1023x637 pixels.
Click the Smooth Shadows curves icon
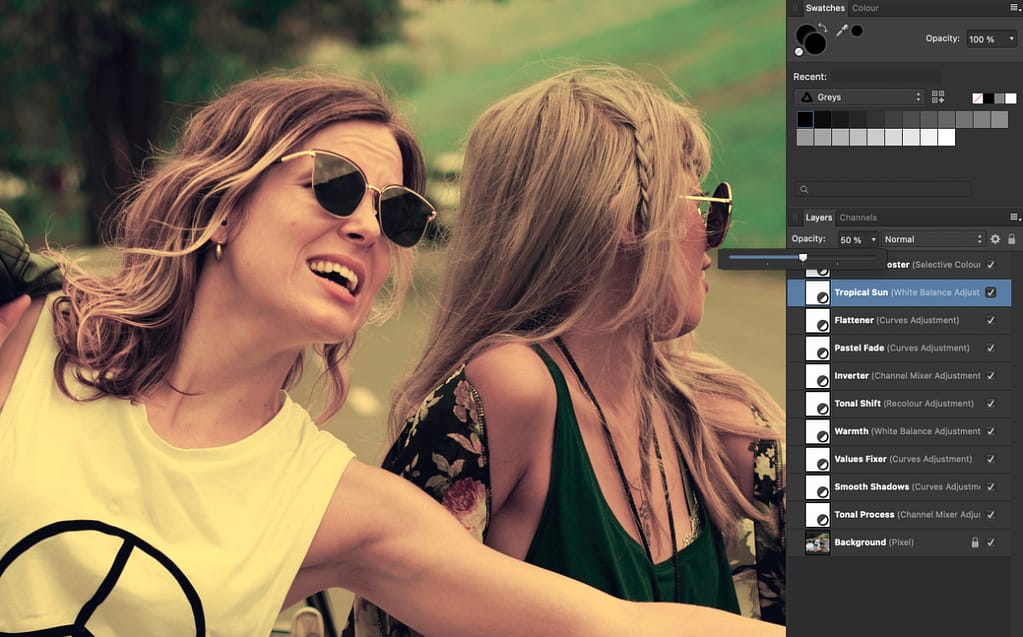pyautogui.click(x=817, y=487)
